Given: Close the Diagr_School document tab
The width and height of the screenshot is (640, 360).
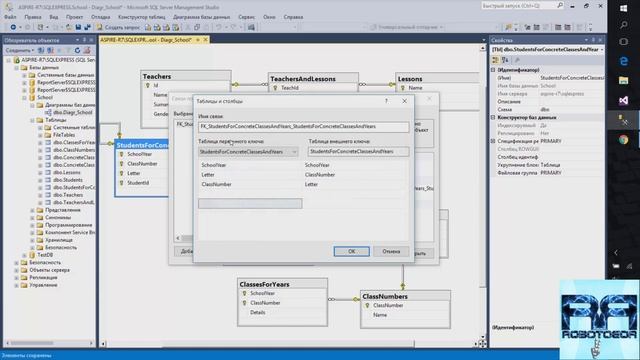Looking at the screenshot, I should click(x=205, y=40).
